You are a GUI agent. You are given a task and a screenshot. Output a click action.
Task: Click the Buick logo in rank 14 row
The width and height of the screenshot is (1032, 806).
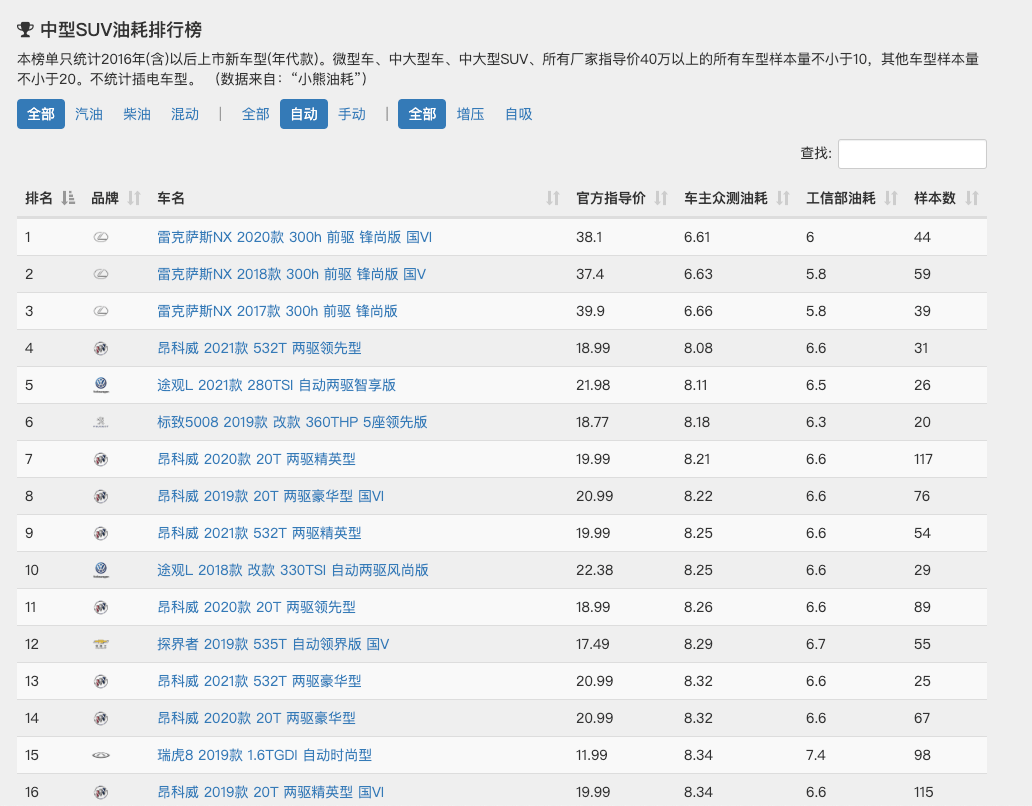coord(101,718)
